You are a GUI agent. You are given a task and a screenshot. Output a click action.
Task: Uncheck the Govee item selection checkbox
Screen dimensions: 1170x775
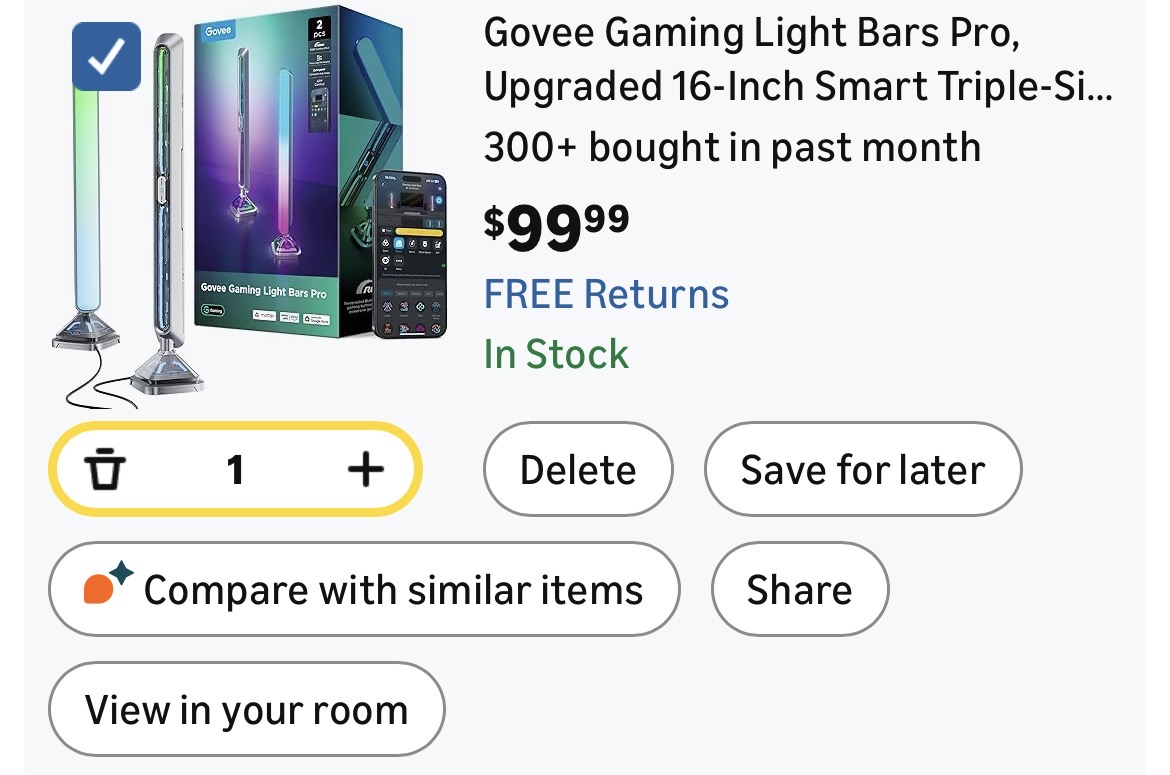point(106,57)
